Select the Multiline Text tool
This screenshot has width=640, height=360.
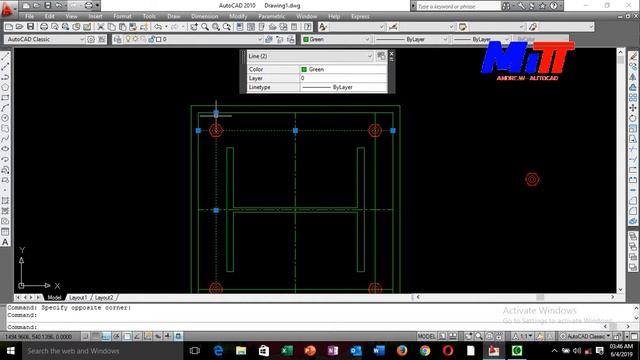(5, 242)
